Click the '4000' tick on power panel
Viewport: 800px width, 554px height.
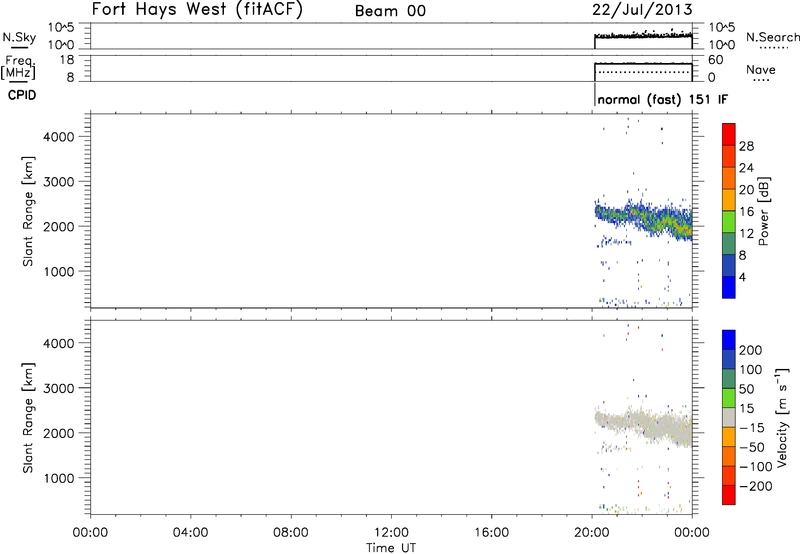tap(59, 137)
